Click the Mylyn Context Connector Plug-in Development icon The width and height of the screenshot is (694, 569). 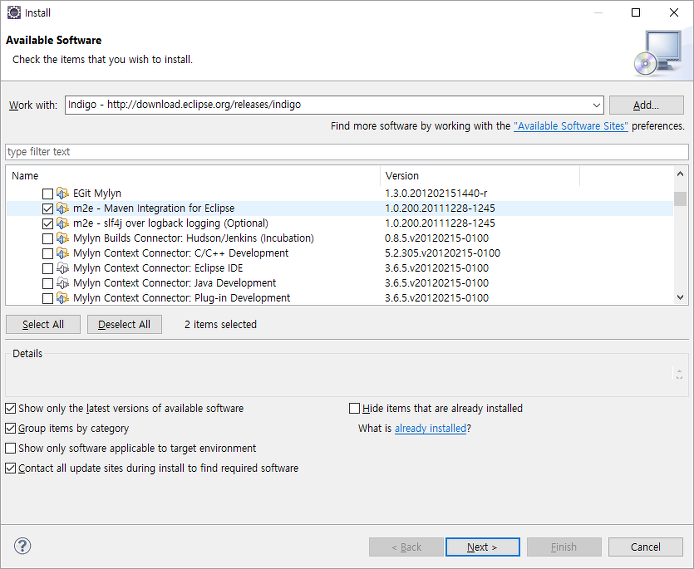[x=62, y=298]
